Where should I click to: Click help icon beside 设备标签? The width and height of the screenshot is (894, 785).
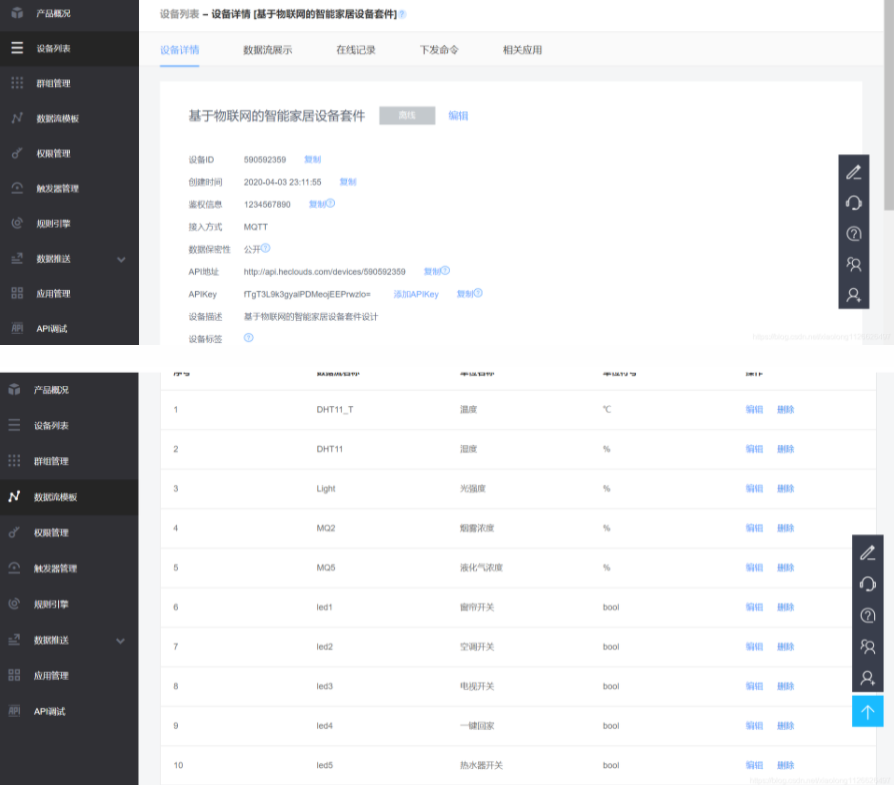tap(249, 337)
